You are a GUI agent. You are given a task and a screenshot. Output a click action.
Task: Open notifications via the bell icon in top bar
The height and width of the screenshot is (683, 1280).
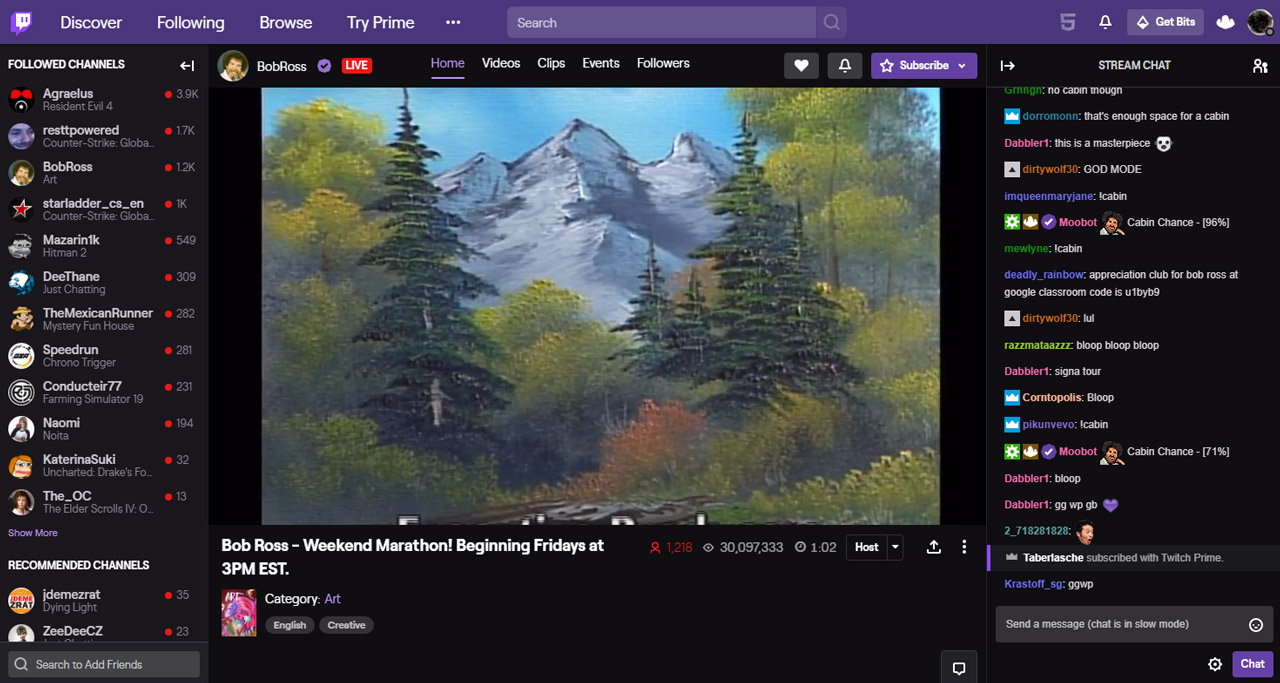[1104, 21]
